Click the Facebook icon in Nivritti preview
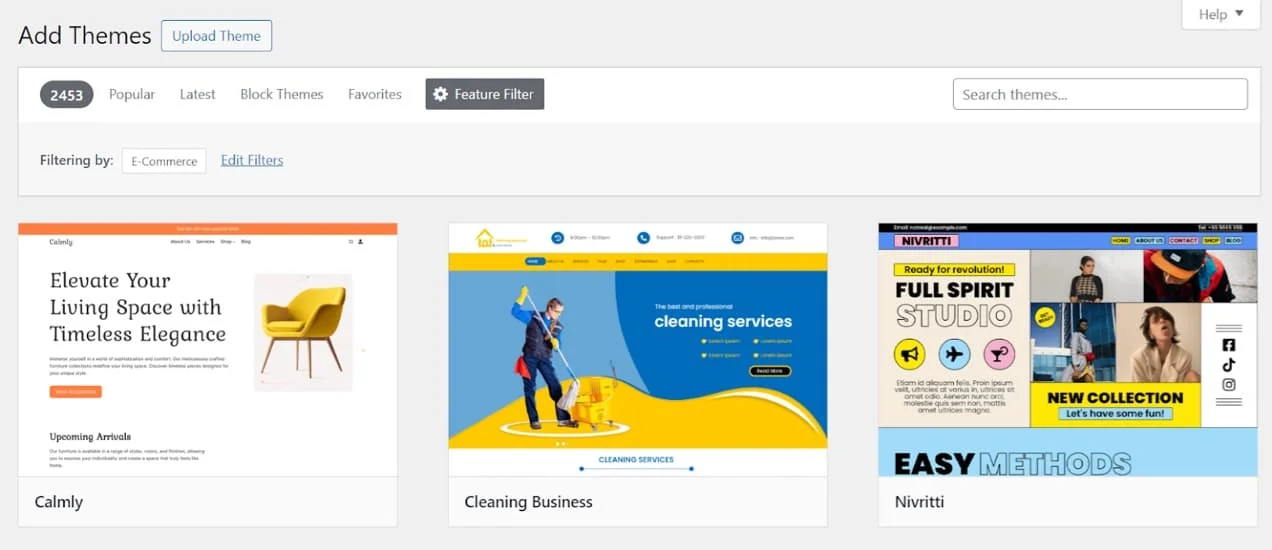Screen dimensions: 1272x550 pyautogui.click(x=1229, y=345)
